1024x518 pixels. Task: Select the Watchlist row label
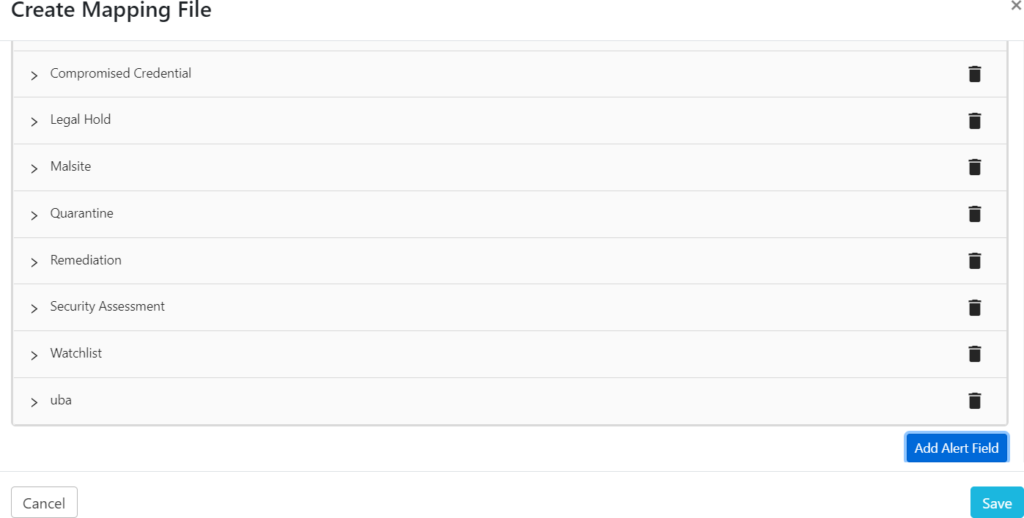(x=76, y=353)
